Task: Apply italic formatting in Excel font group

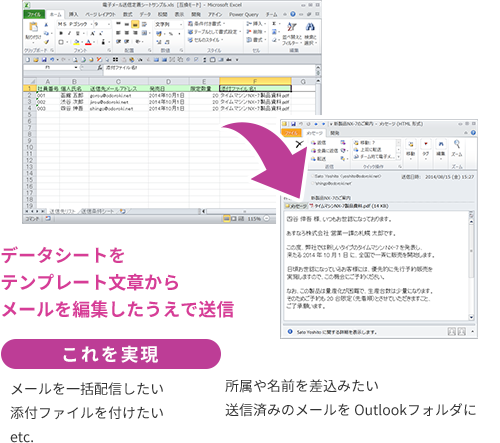Action: click(x=69, y=33)
